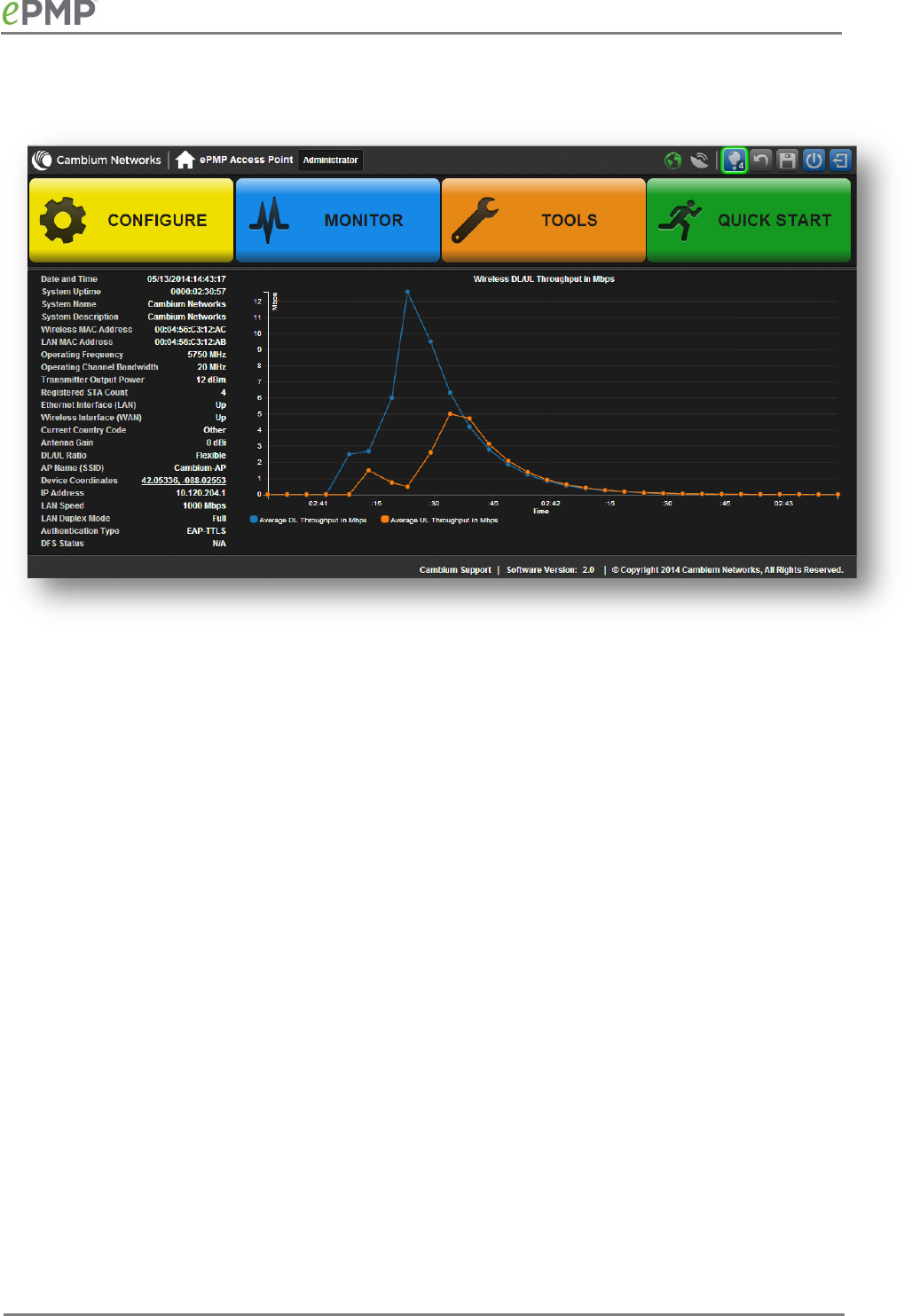The image size is (912, 1316).
Task: Click the IP Address value 10.120.204.1
Action: click(200, 493)
